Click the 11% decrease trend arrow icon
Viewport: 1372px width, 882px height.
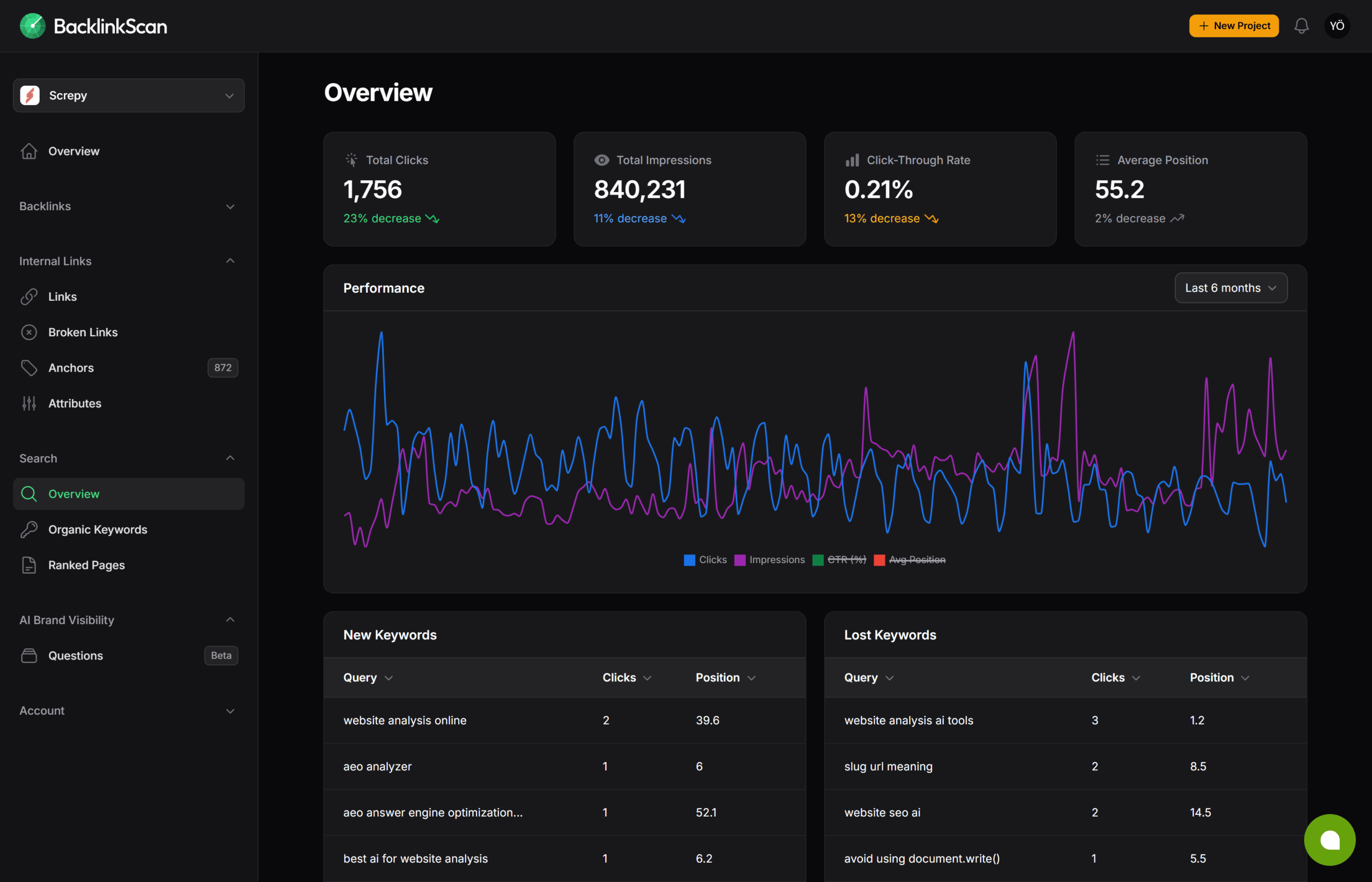678,218
